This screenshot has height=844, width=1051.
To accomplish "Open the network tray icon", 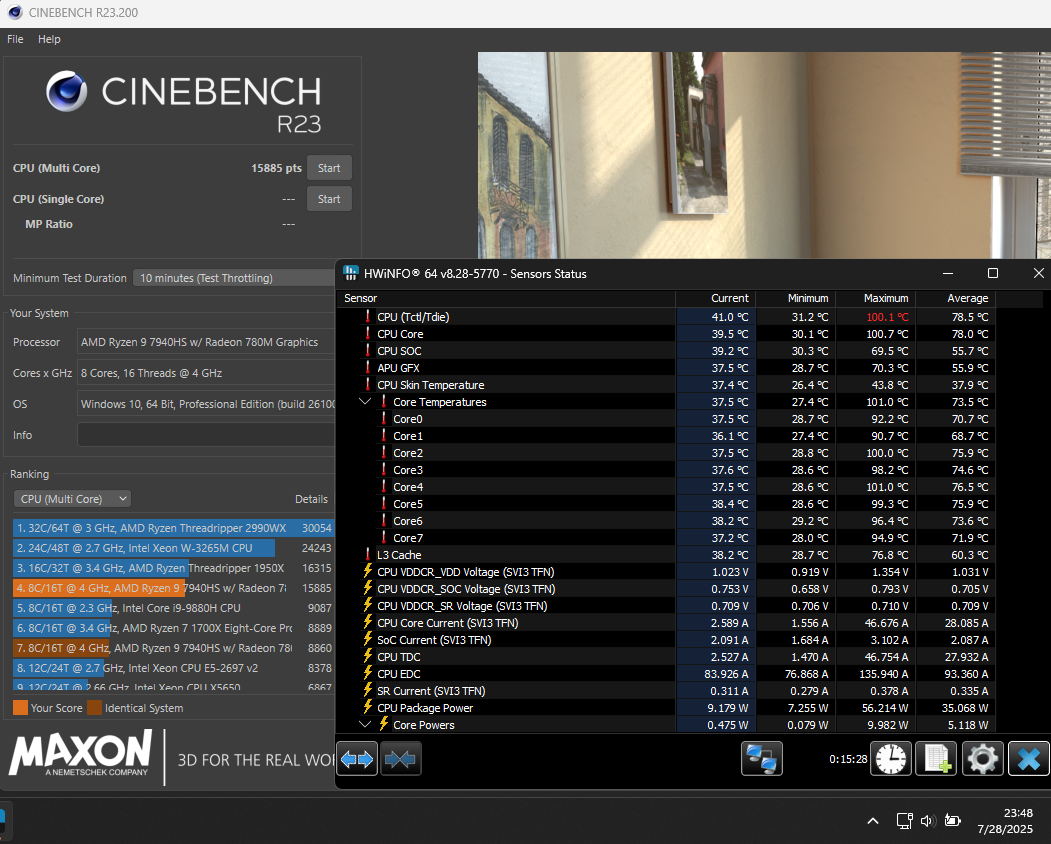I will point(904,821).
